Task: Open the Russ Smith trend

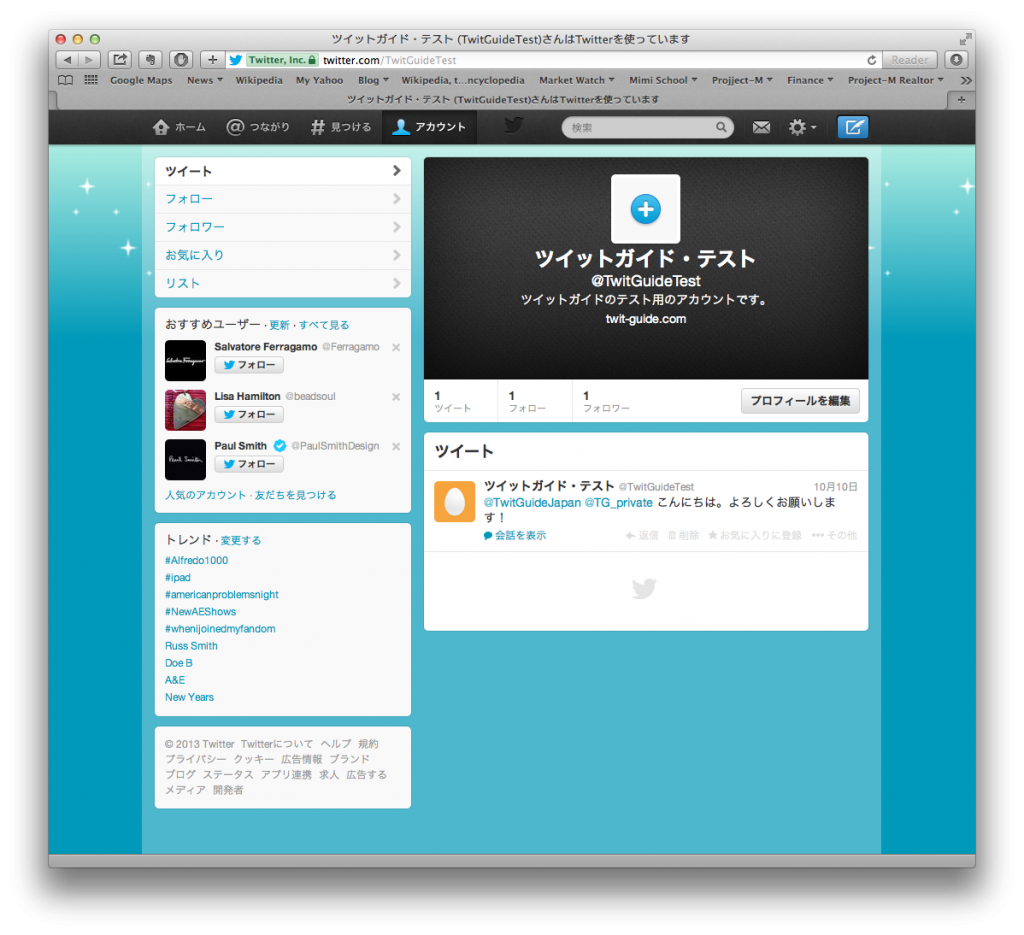Action: 191,646
